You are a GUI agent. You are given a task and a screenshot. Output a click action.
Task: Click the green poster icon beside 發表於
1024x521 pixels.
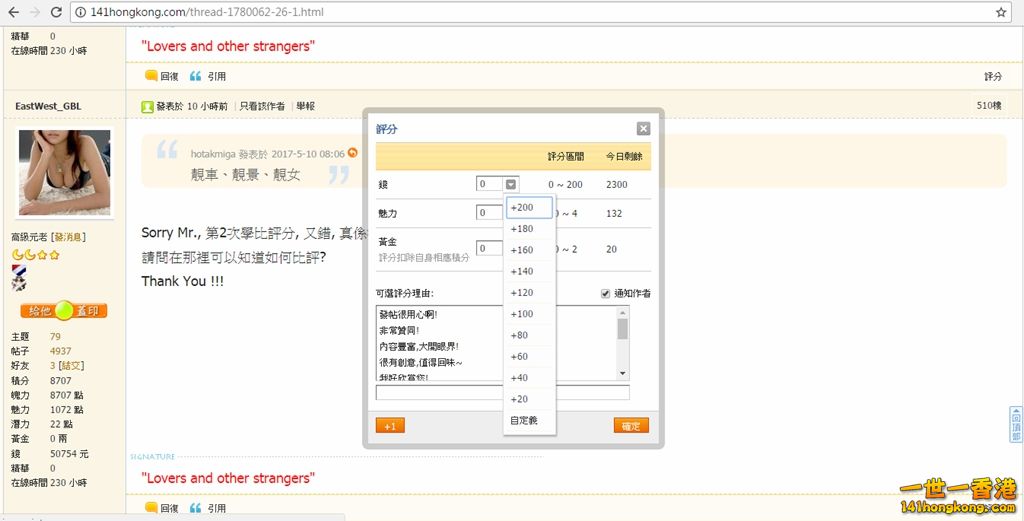click(147, 106)
